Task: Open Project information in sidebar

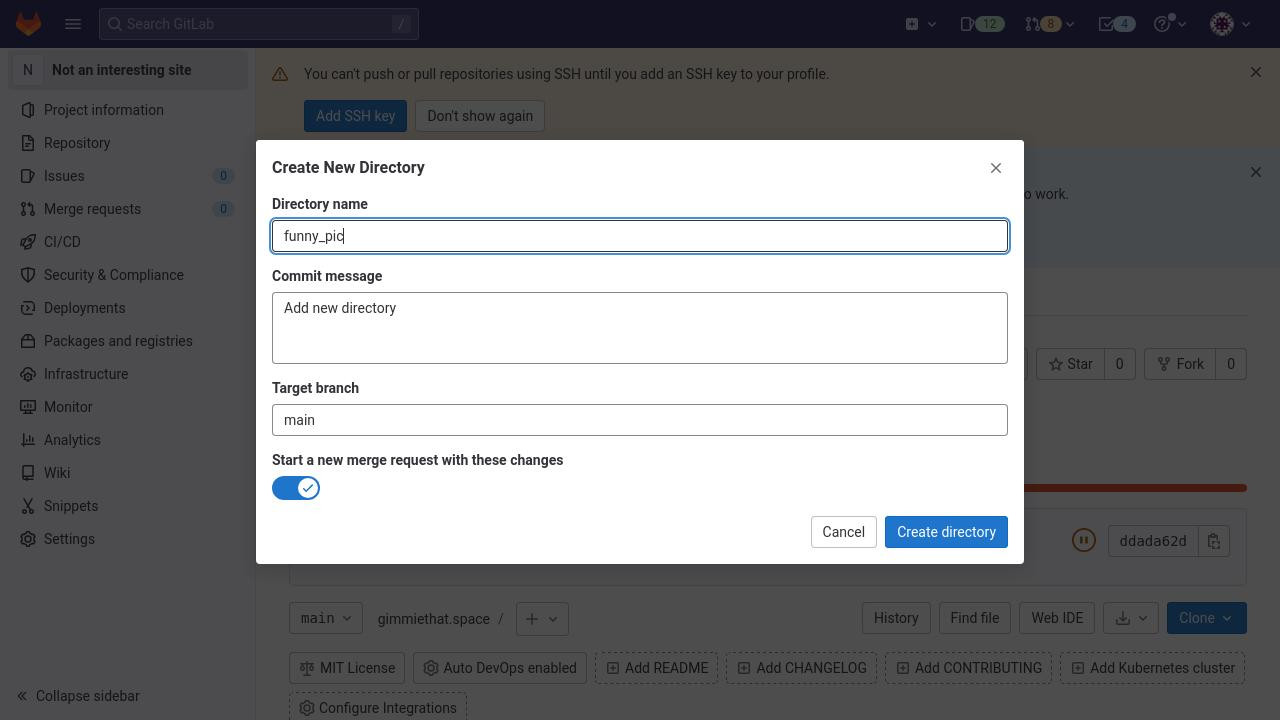Action: (128, 110)
